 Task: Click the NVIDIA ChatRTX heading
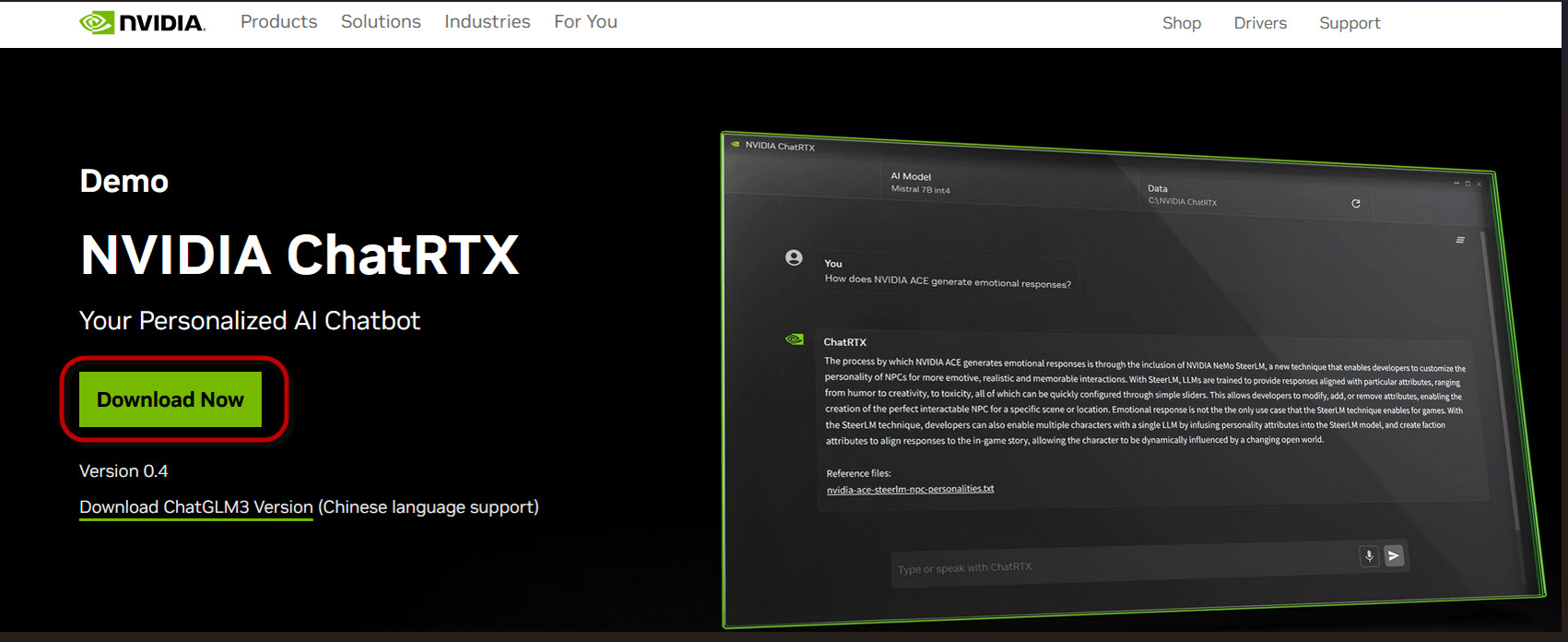(300, 255)
